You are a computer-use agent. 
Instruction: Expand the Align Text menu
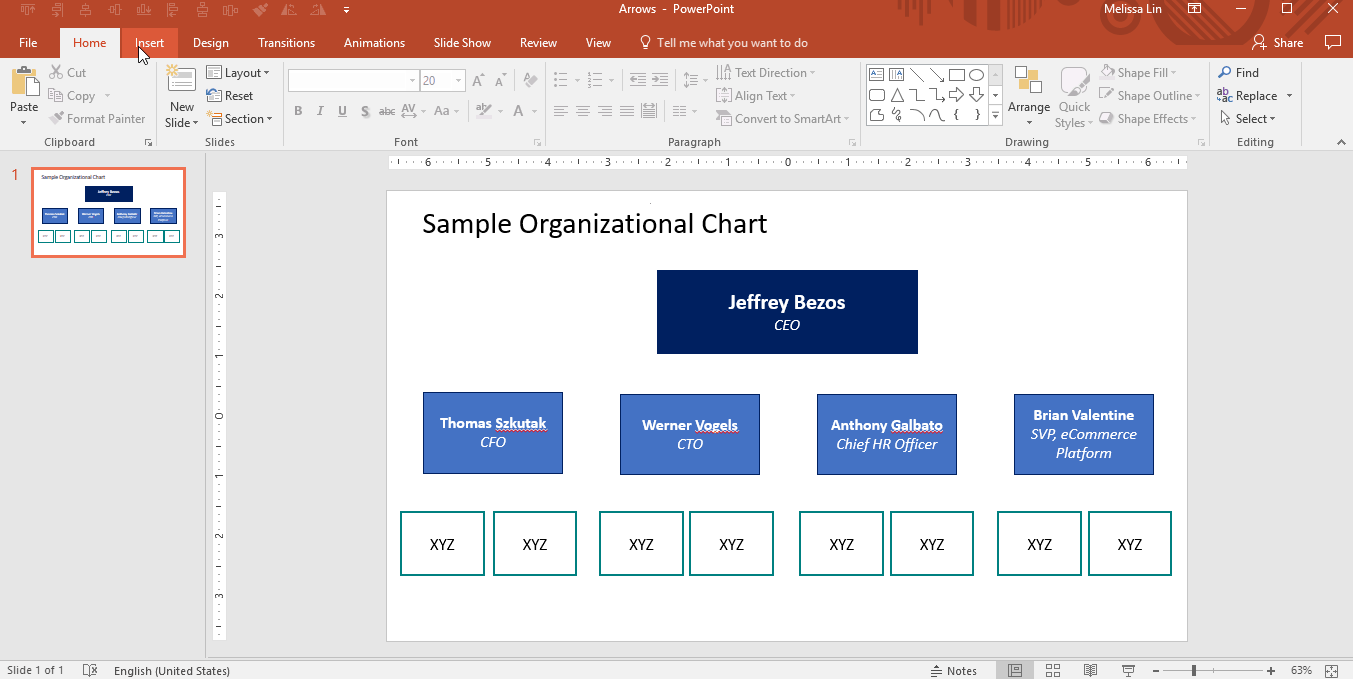(756, 96)
